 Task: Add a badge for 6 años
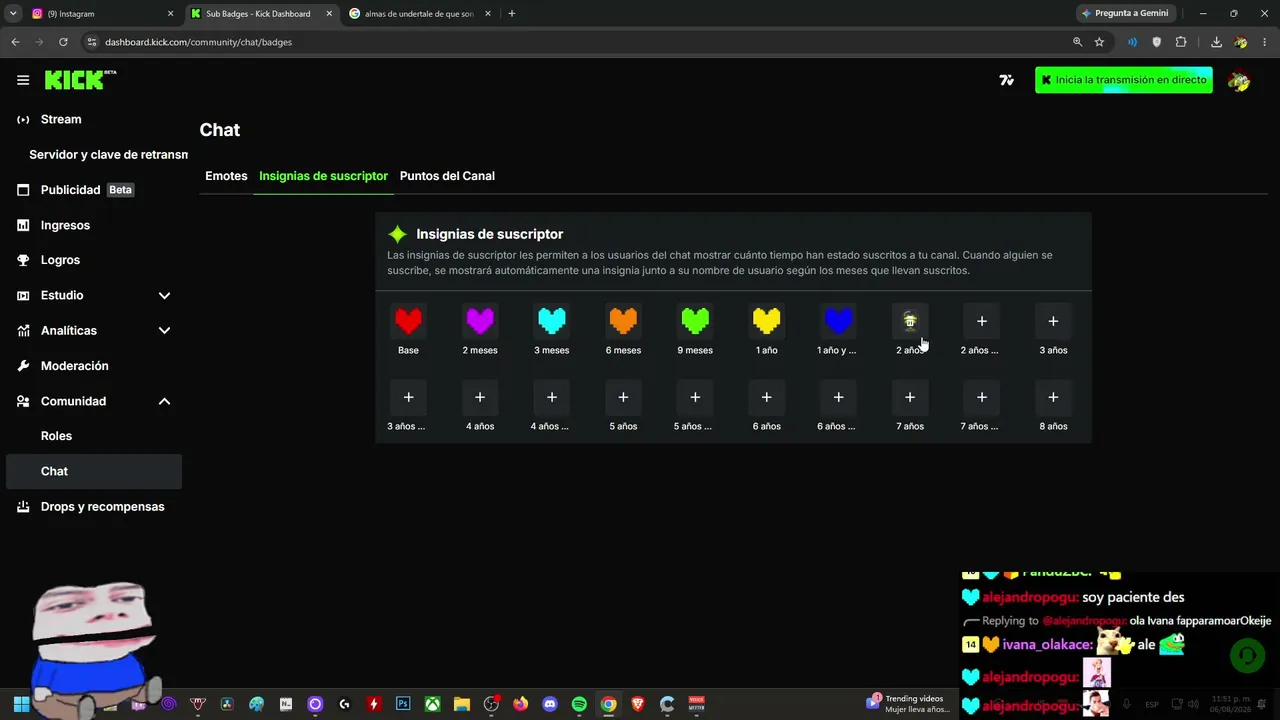point(767,397)
